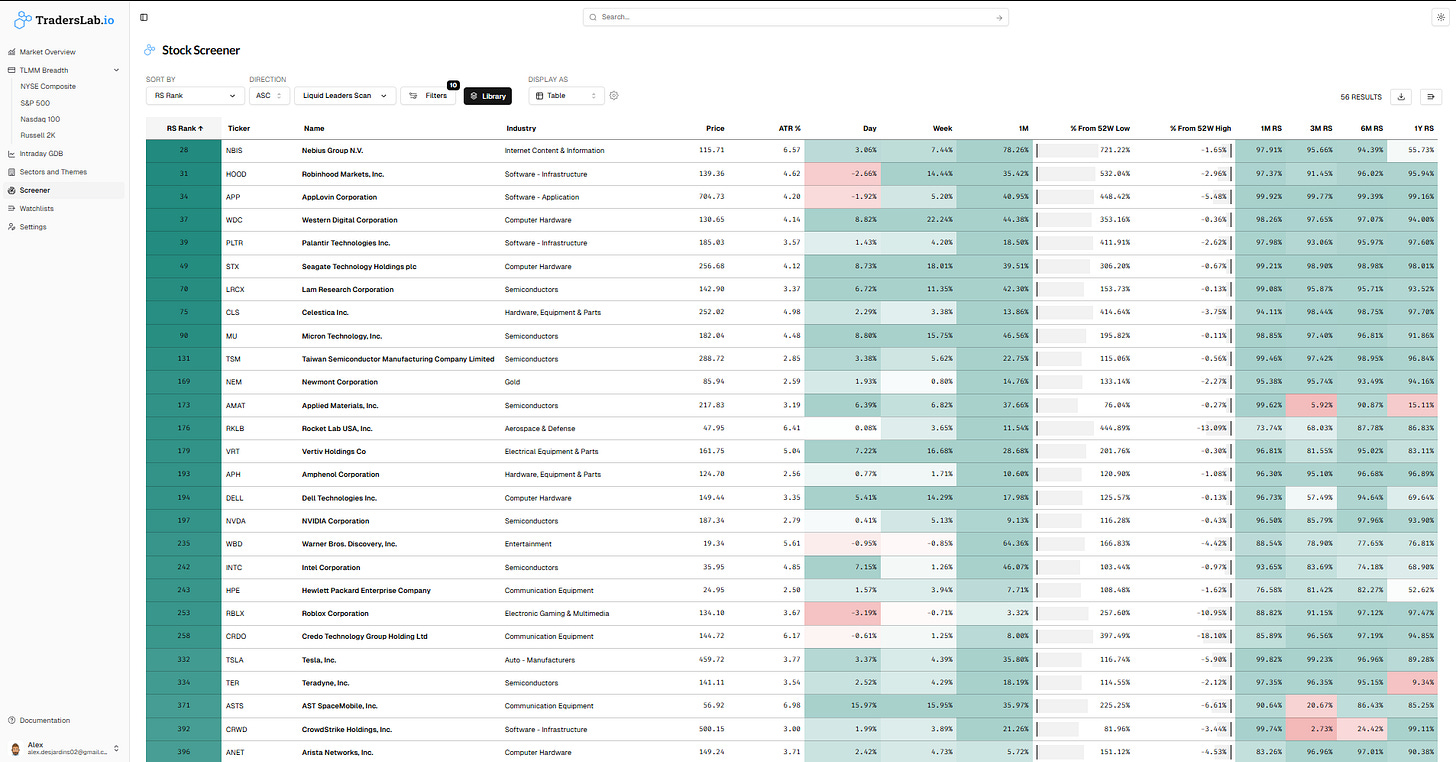Open the Documentation link
Viewport: 1456px width, 762px height.
(45, 720)
